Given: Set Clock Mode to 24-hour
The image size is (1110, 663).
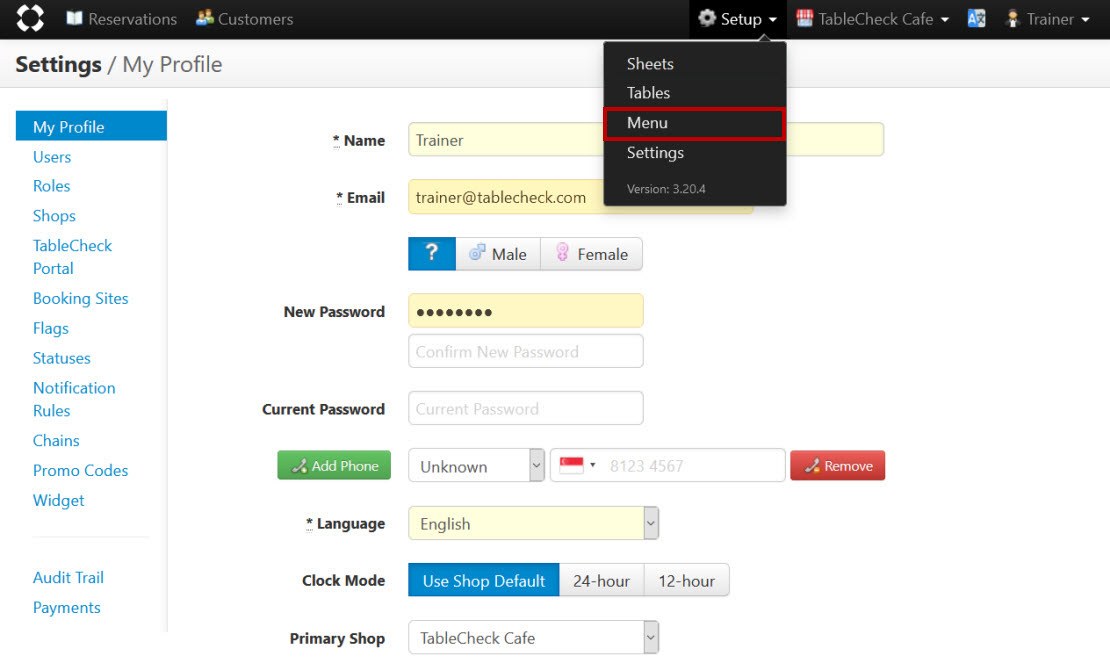Looking at the screenshot, I should pos(602,580).
